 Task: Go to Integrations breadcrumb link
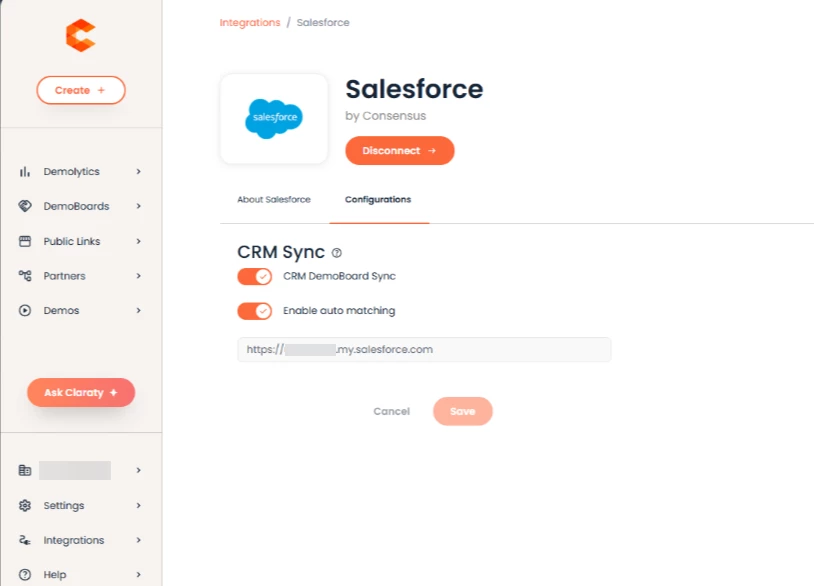(x=250, y=22)
